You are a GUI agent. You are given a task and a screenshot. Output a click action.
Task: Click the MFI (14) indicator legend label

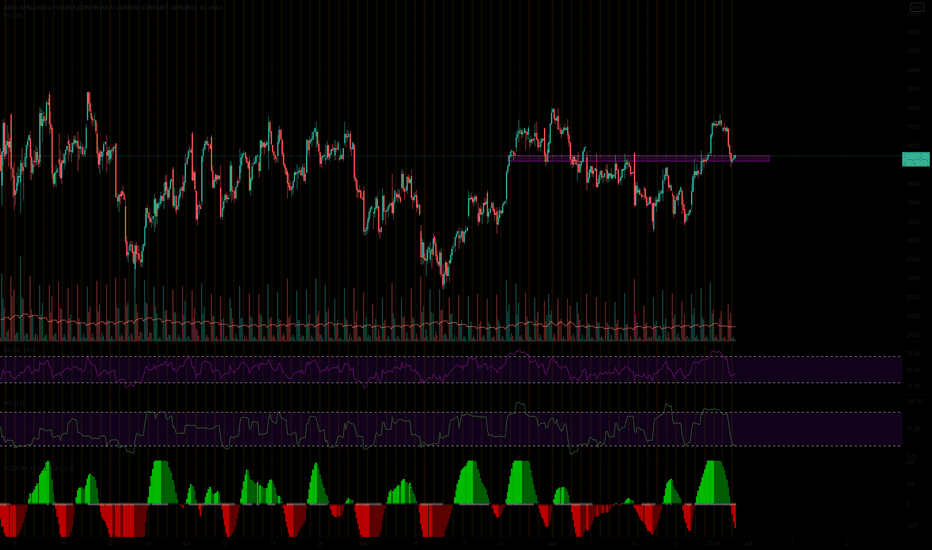pos(14,403)
